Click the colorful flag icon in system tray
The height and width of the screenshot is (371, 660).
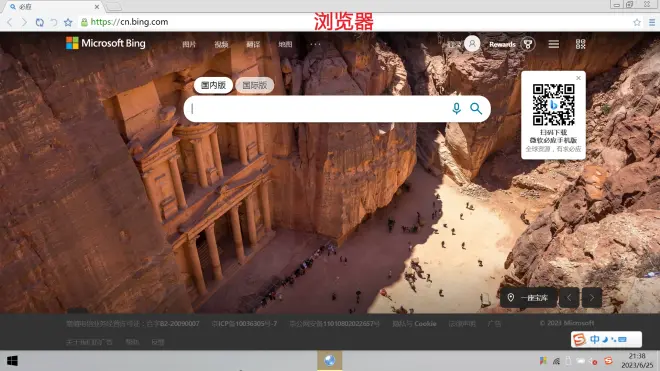pos(543,361)
